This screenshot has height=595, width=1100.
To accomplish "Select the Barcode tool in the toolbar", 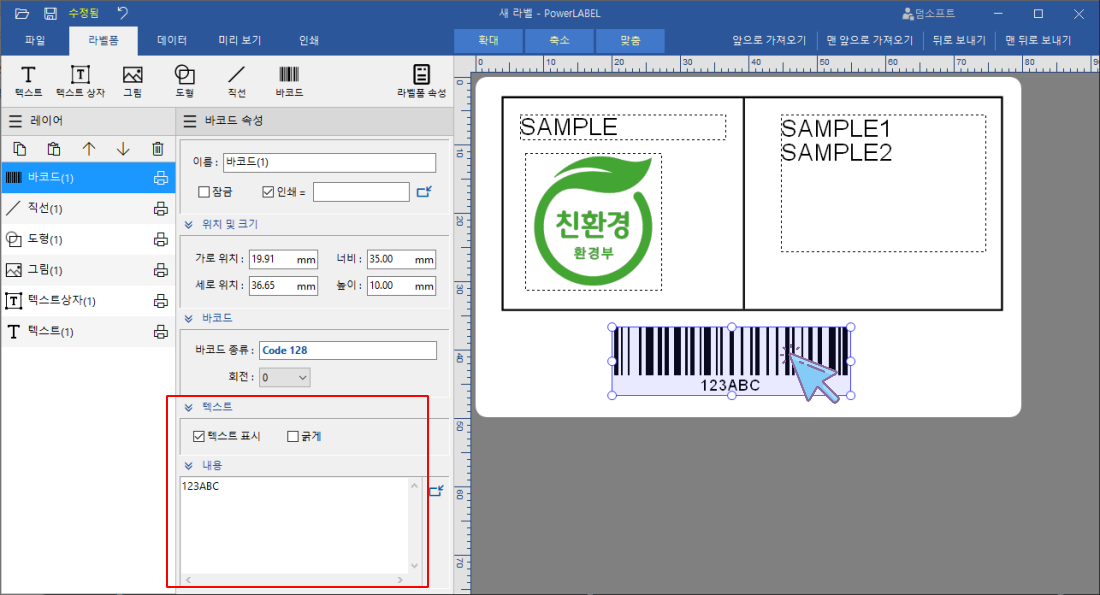I will pyautogui.click(x=289, y=80).
